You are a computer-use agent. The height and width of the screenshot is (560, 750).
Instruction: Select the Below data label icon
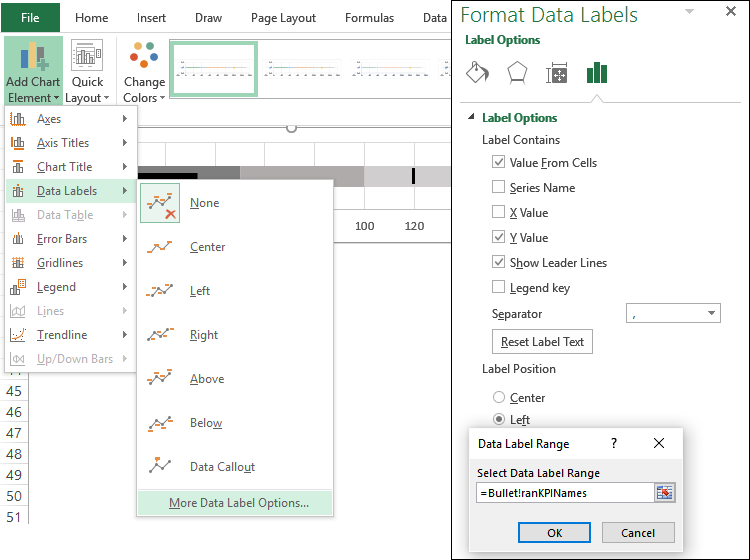[x=160, y=423]
